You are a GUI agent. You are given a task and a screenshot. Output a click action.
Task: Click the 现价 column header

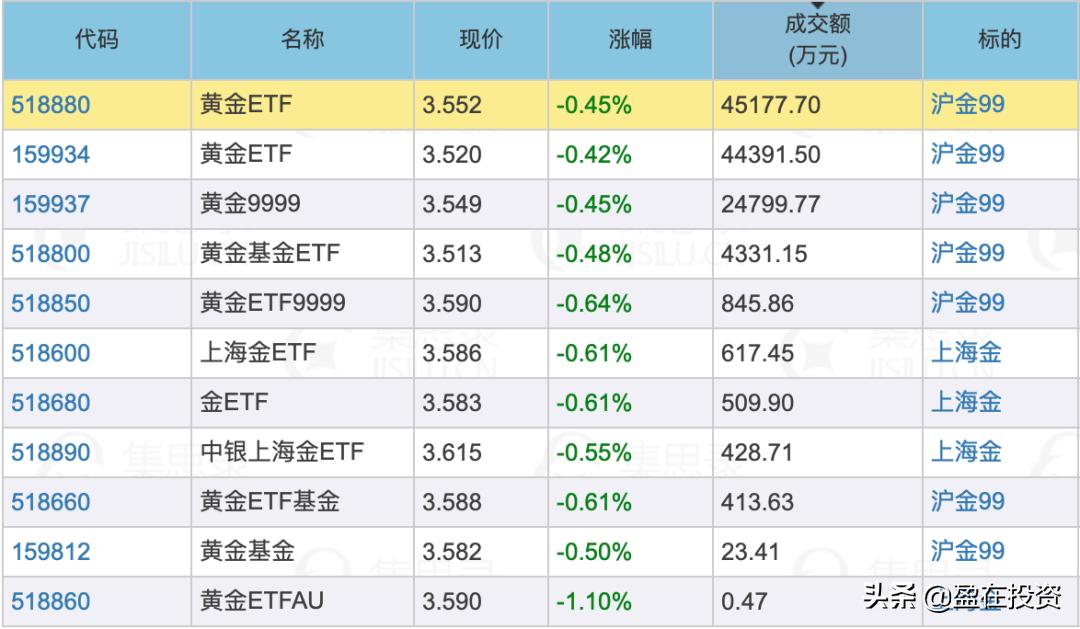coord(481,40)
